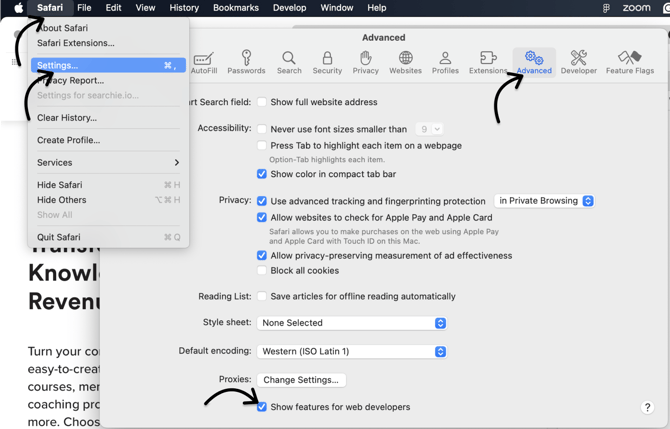The height and width of the screenshot is (429, 670).
Task: Open the Developer settings tab
Action: coord(579,62)
